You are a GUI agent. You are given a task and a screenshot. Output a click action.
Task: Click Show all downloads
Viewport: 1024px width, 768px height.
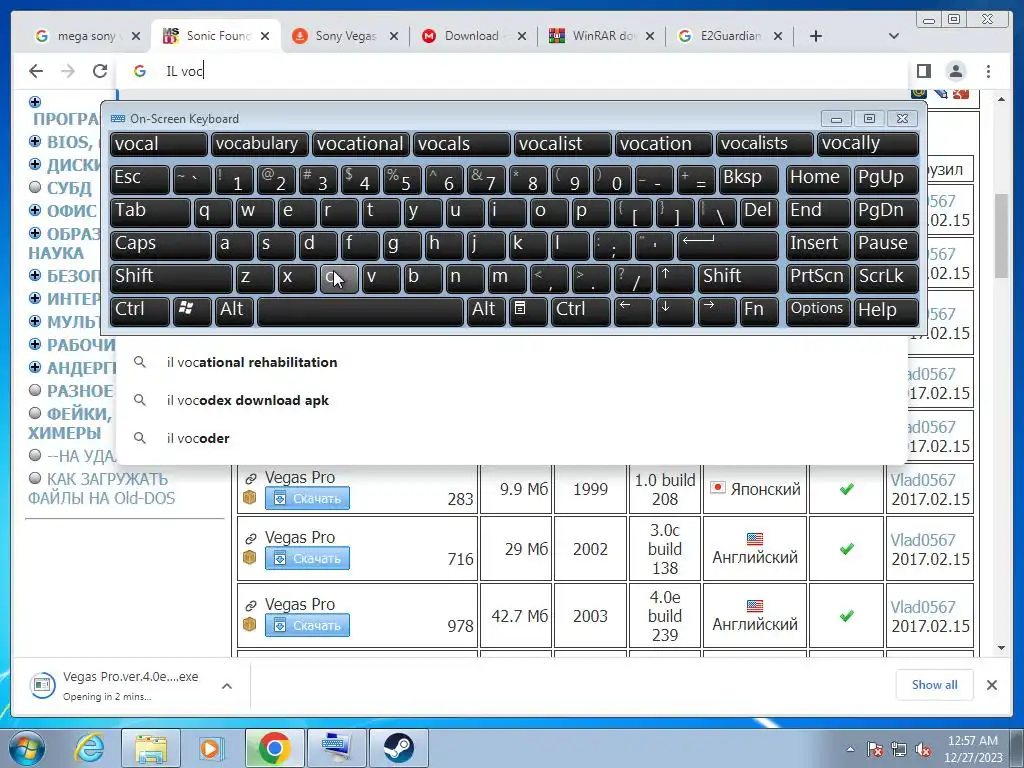coord(935,684)
